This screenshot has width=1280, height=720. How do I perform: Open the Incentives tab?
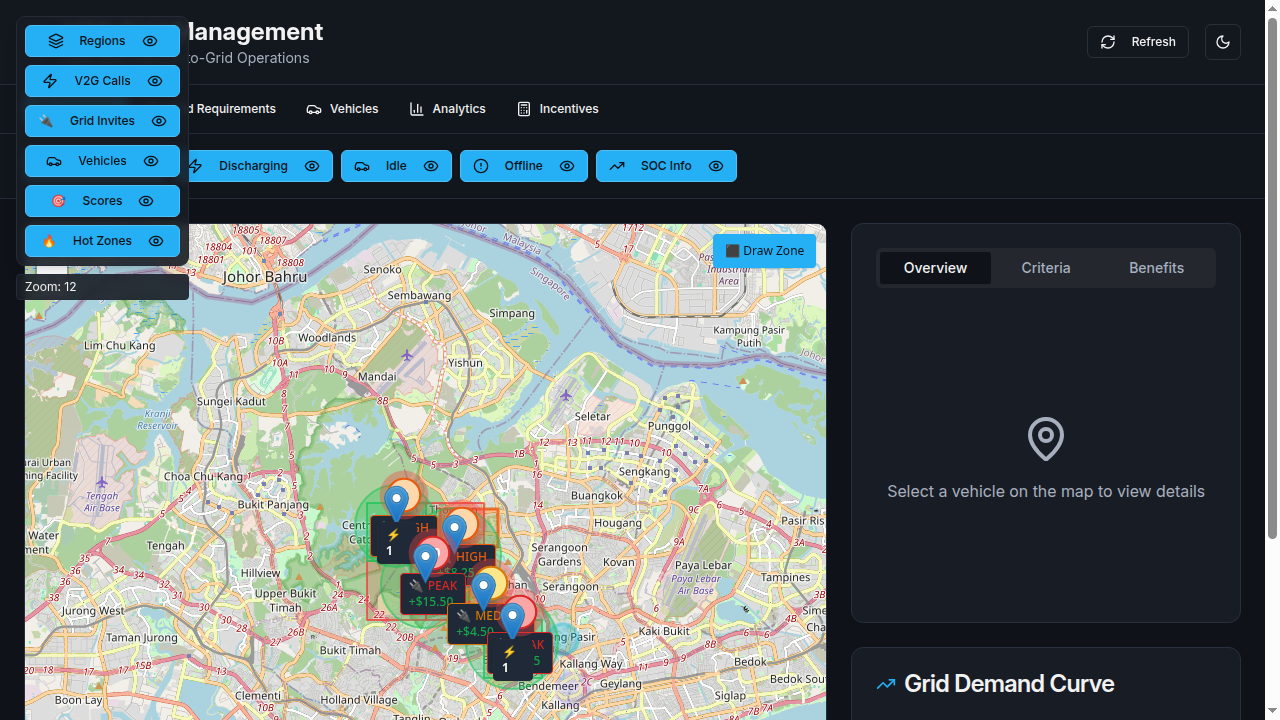tap(557, 109)
